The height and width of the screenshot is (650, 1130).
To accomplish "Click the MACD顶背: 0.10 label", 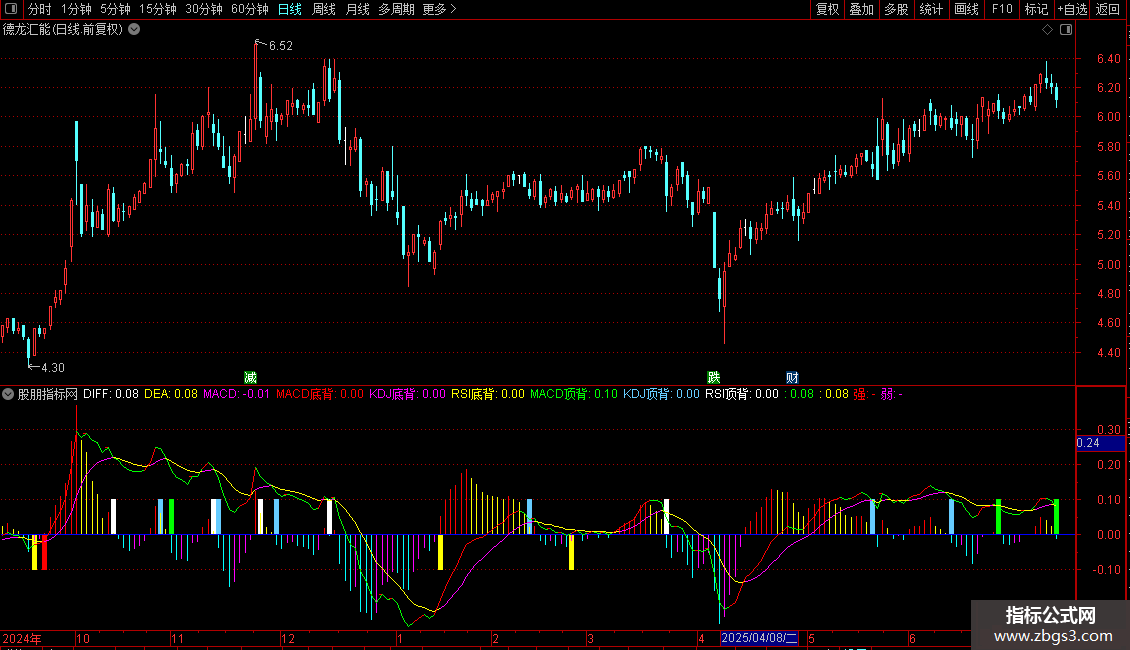I will [574, 394].
